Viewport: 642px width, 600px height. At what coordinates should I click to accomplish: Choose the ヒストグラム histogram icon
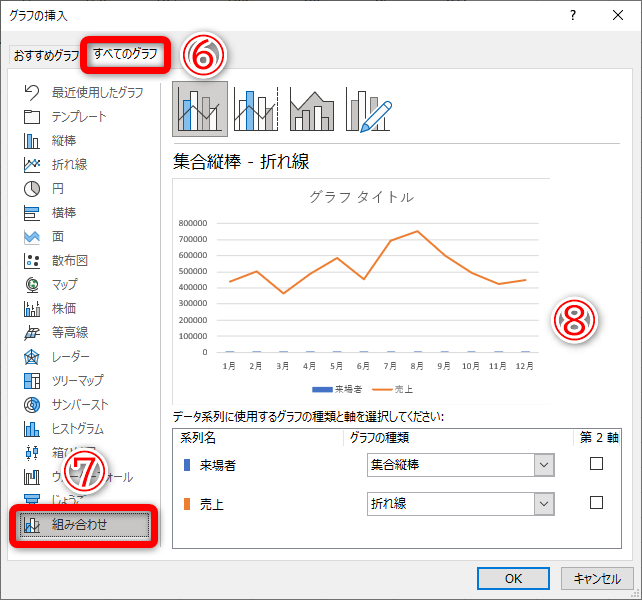click(32, 429)
